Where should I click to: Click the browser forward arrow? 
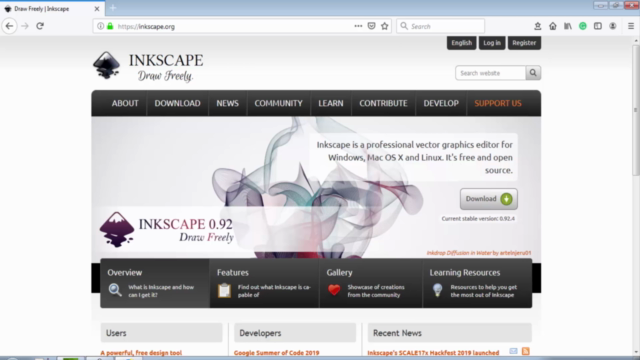click(25, 26)
